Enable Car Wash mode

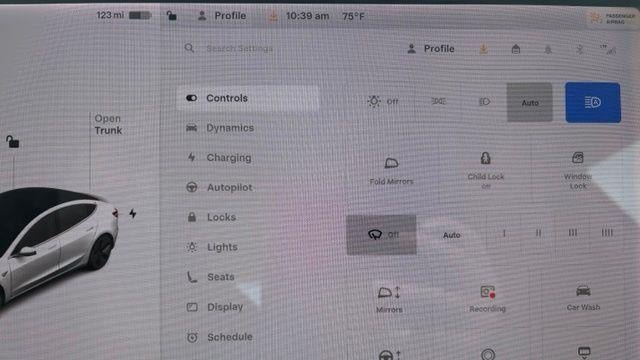pyautogui.click(x=583, y=298)
